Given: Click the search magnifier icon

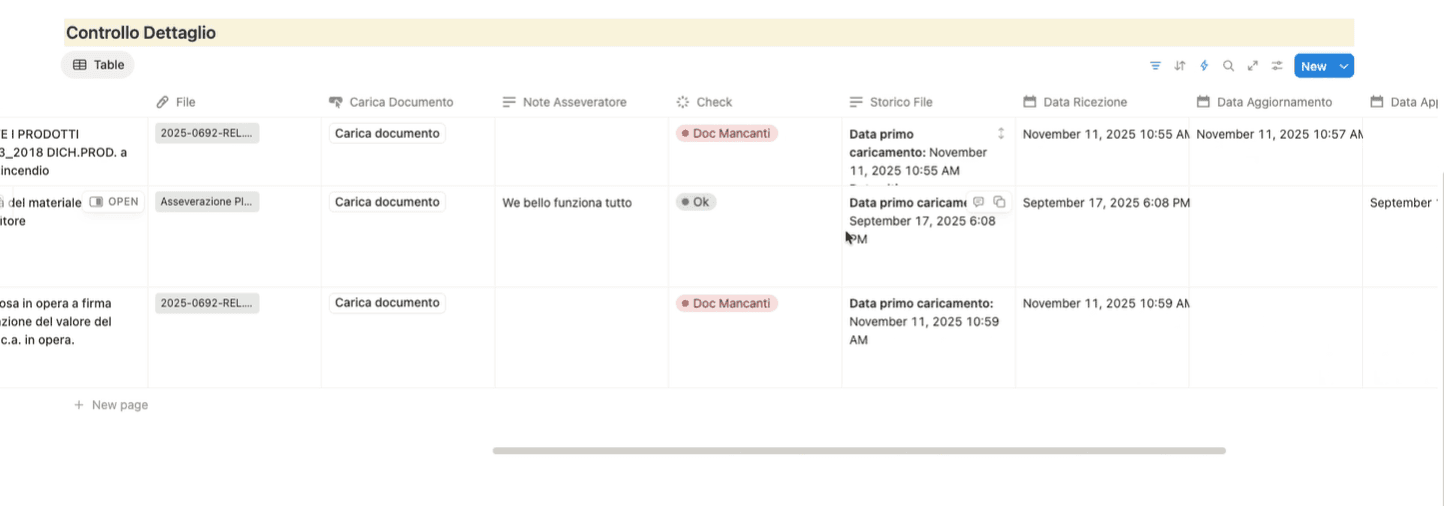Looking at the screenshot, I should (1228, 66).
